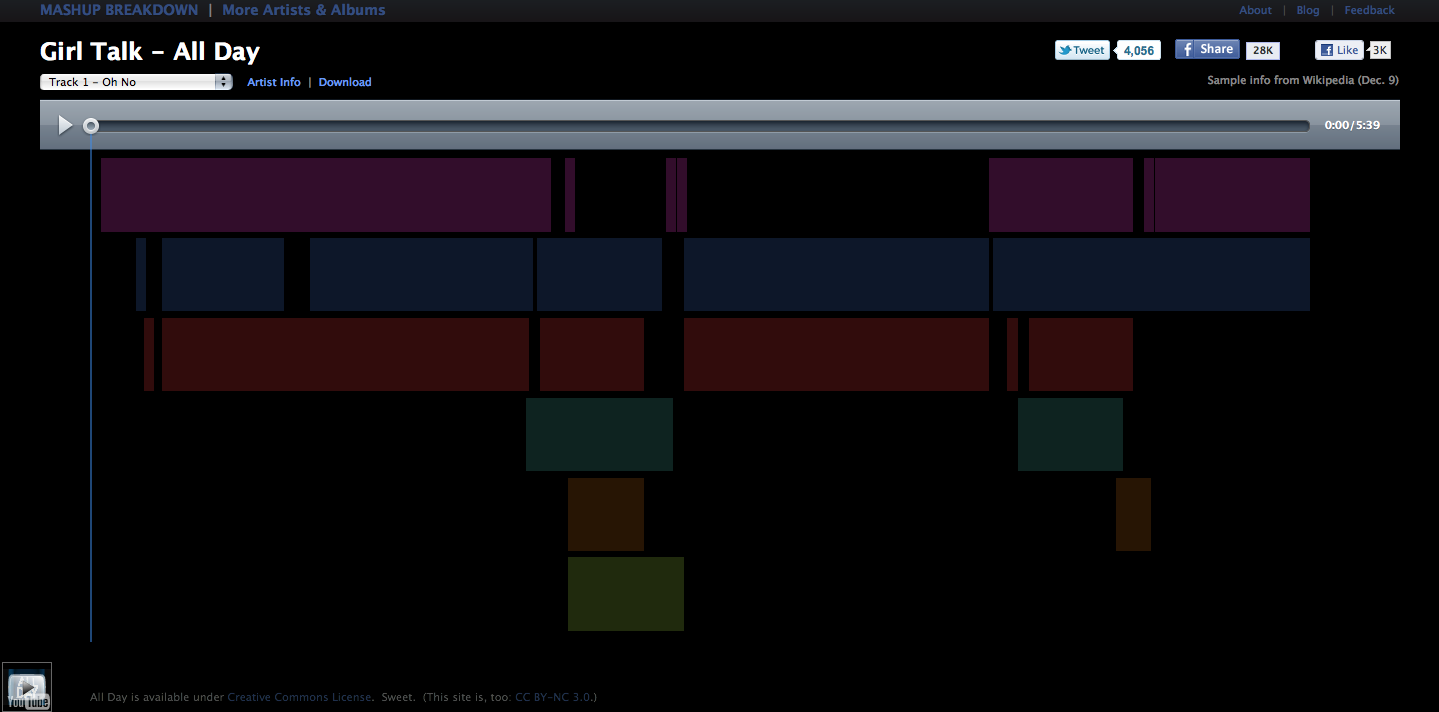This screenshot has height=712, width=1439.
Task: Open the Artist Info link
Action: click(x=274, y=82)
